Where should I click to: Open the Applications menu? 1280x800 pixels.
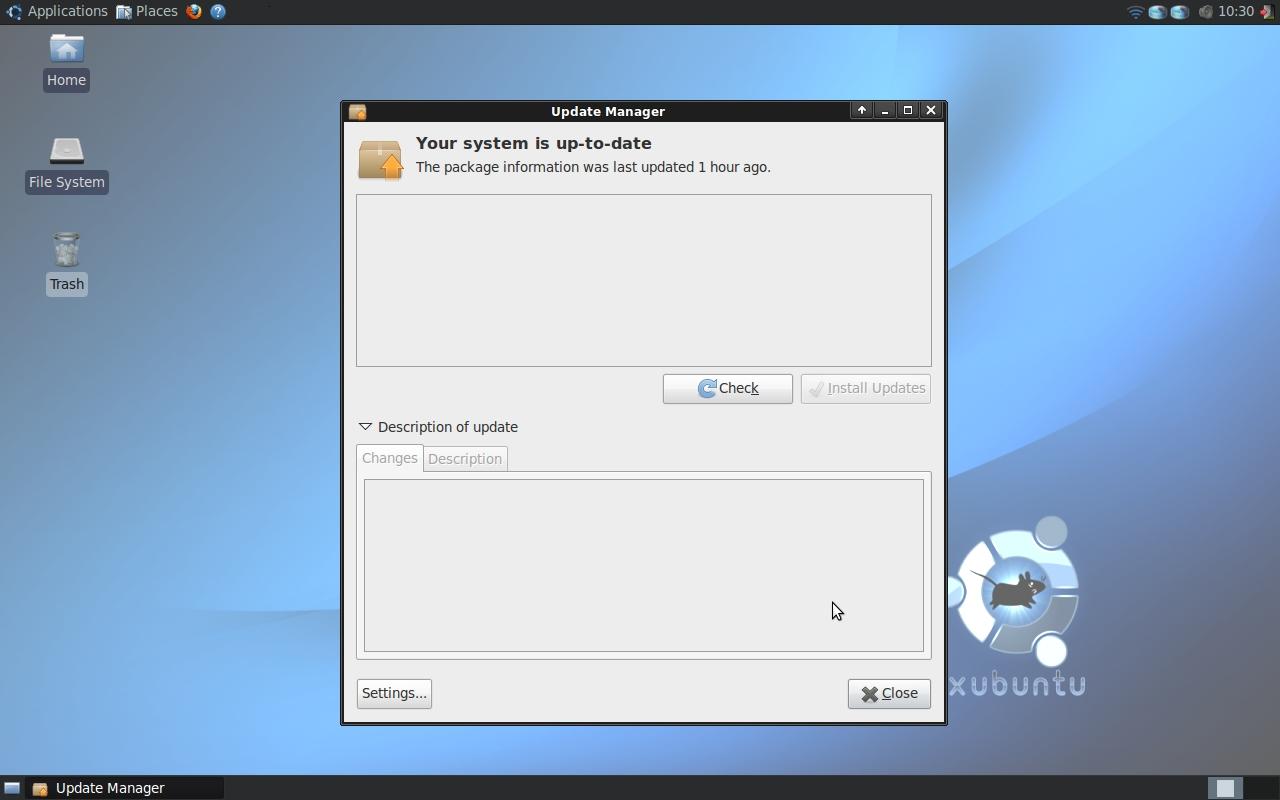(x=56, y=11)
